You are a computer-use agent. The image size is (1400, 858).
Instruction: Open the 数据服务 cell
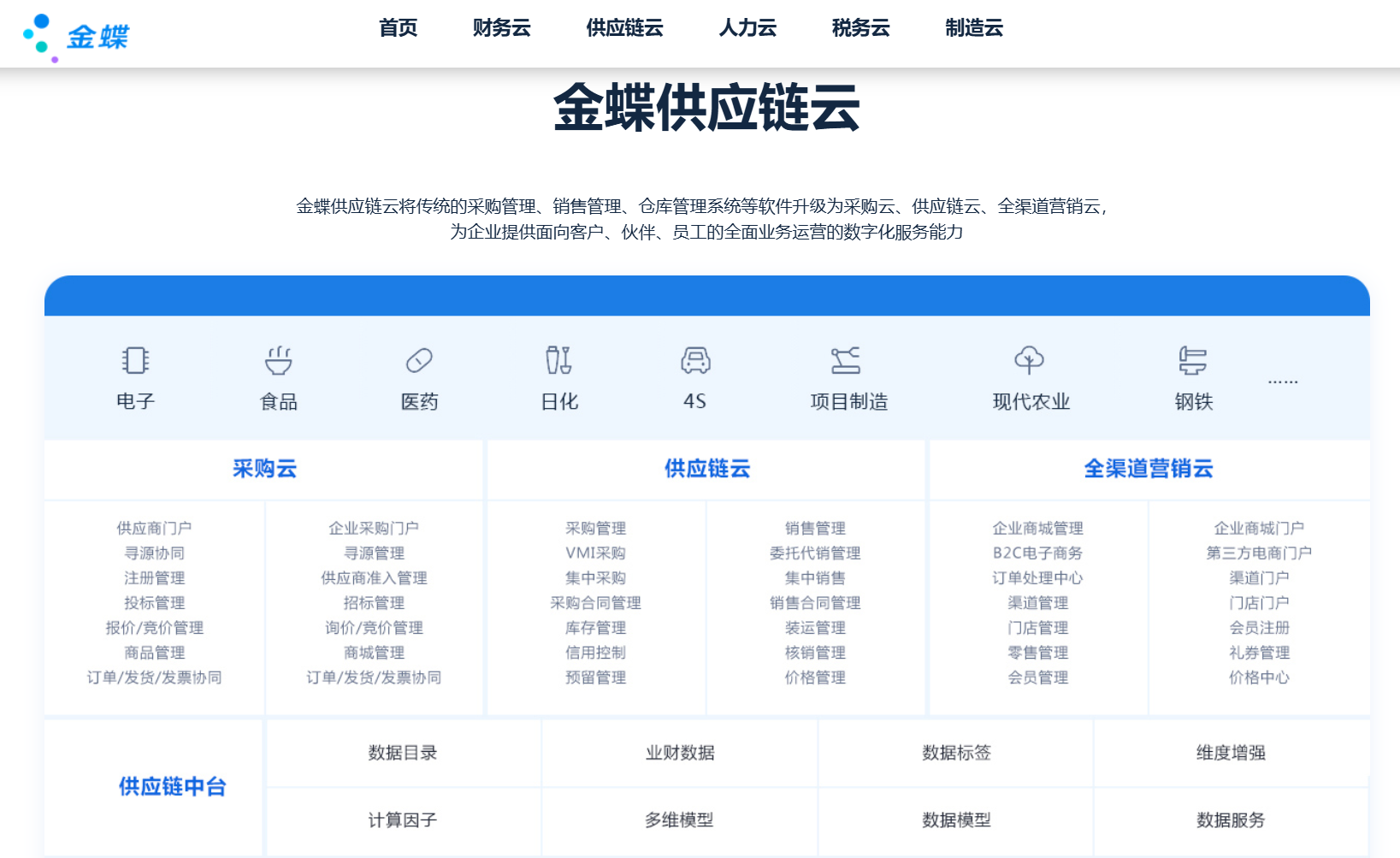coord(1231,820)
